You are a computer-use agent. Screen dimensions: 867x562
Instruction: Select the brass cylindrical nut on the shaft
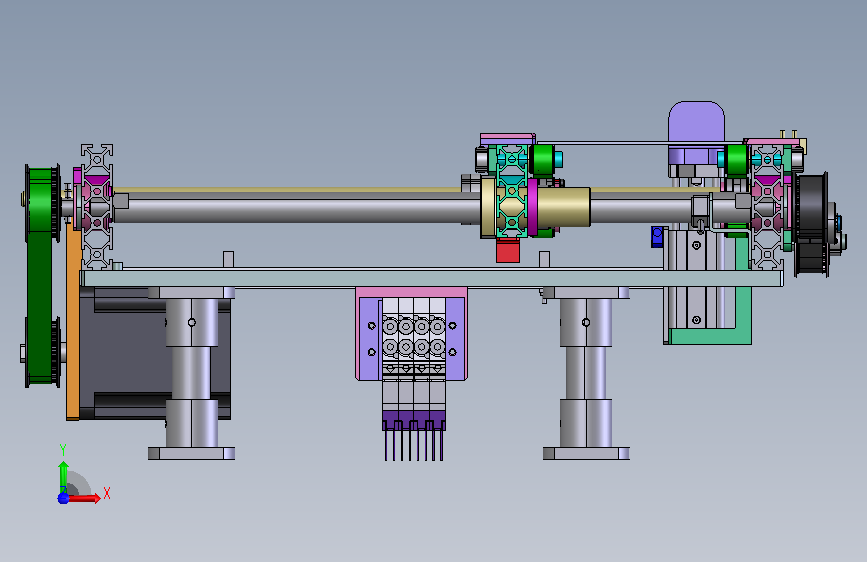coord(563,207)
